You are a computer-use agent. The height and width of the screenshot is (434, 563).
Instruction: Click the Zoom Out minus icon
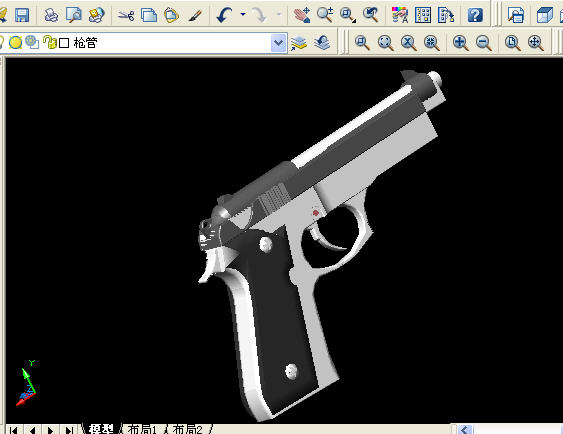(x=484, y=43)
